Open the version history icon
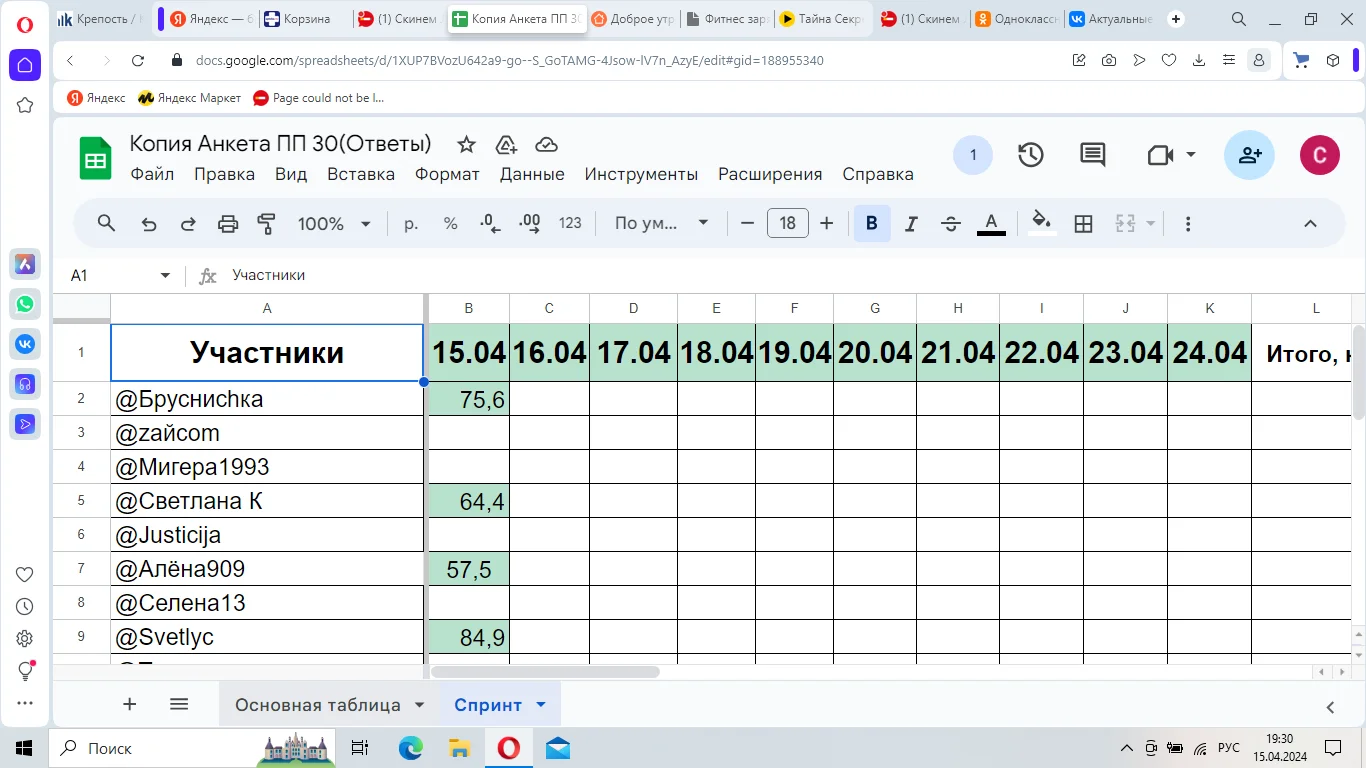1366x768 pixels. click(1031, 155)
